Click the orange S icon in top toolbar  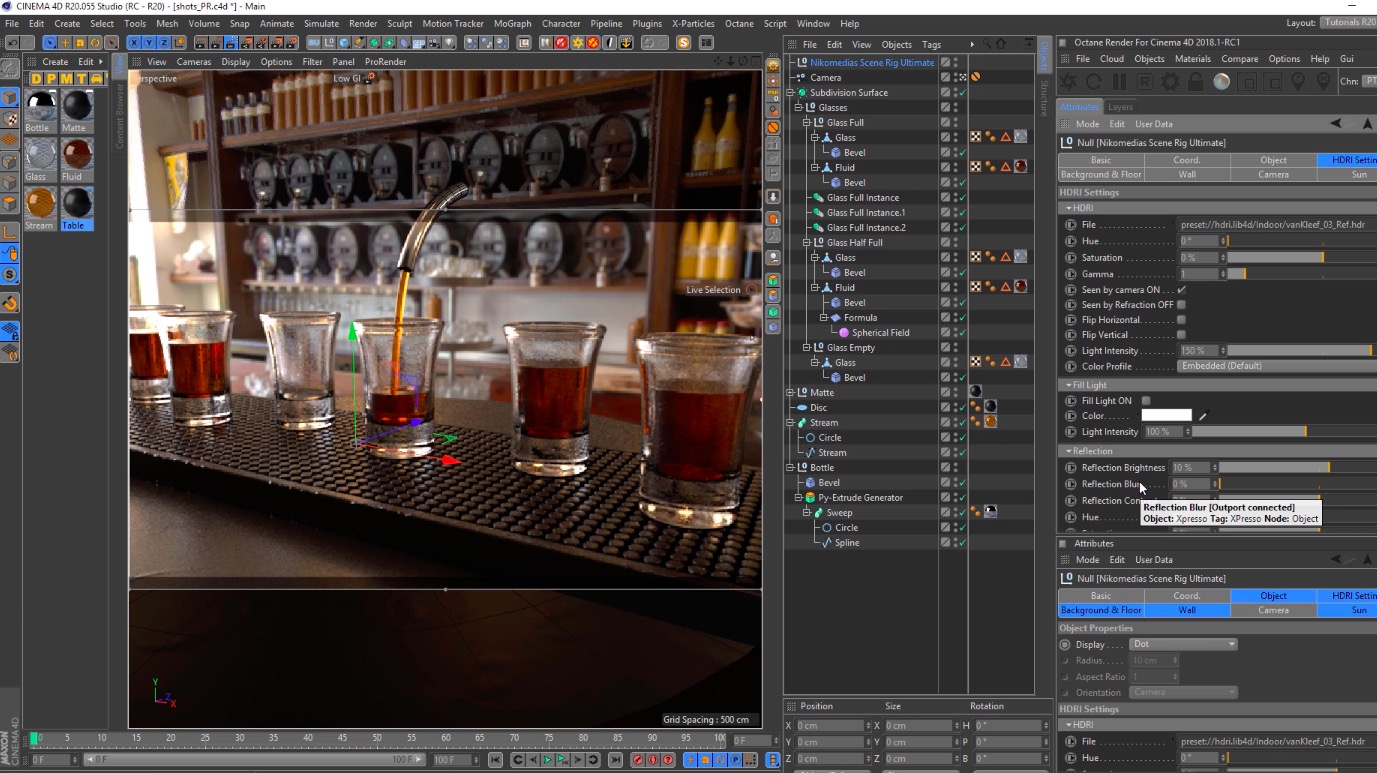coord(683,43)
